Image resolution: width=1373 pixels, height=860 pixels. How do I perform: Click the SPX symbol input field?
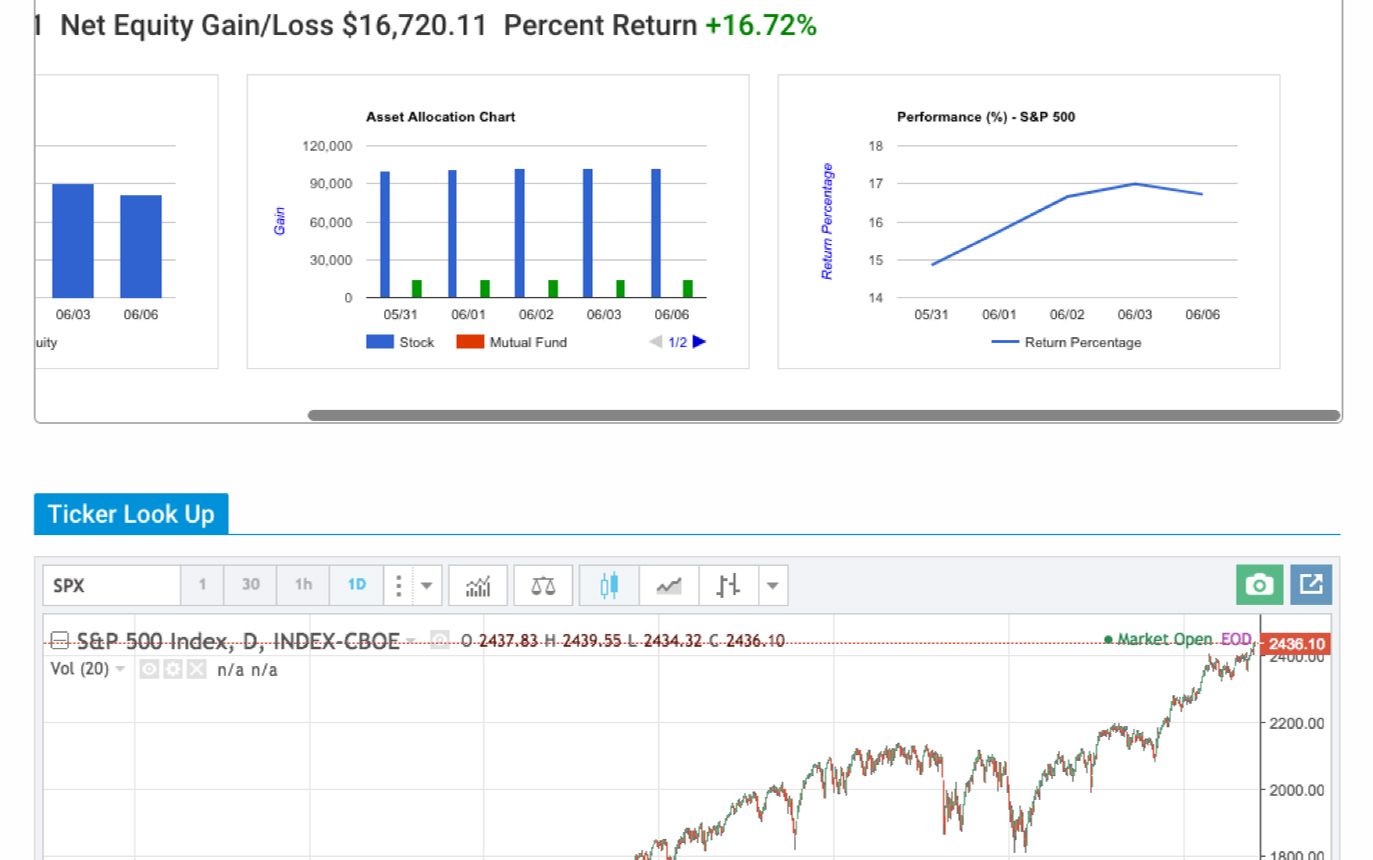coord(112,586)
